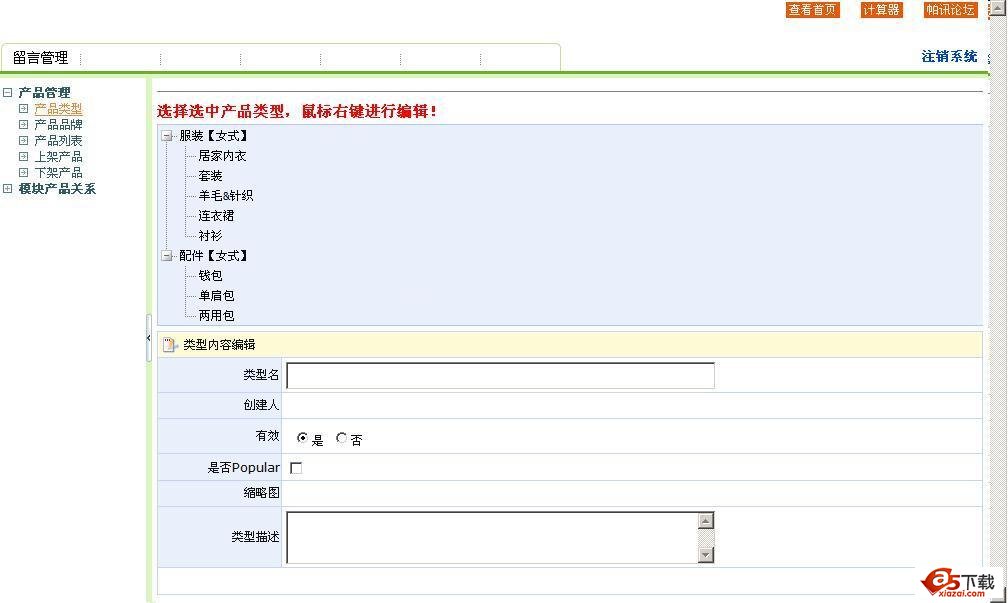Select the 是 radio for 有效
This screenshot has width=1008, height=603.
tap(302, 438)
